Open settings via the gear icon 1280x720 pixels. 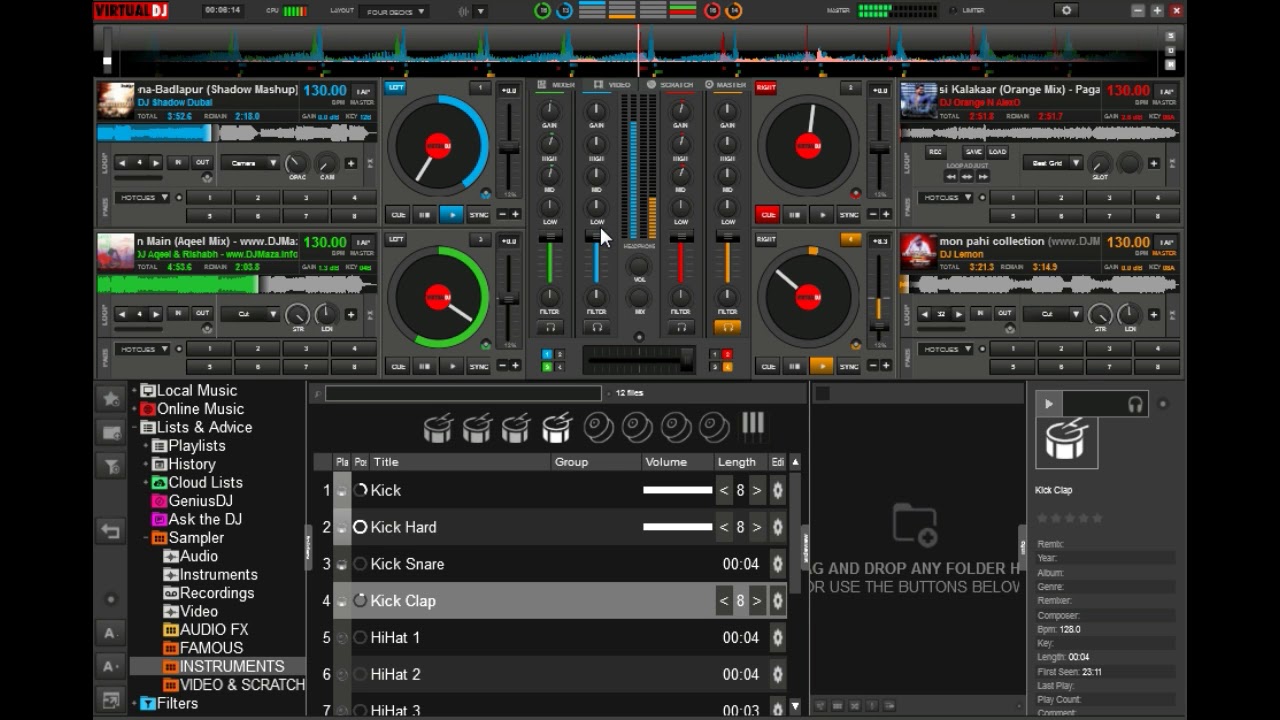pyautogui.click(x=1066, y=10)
